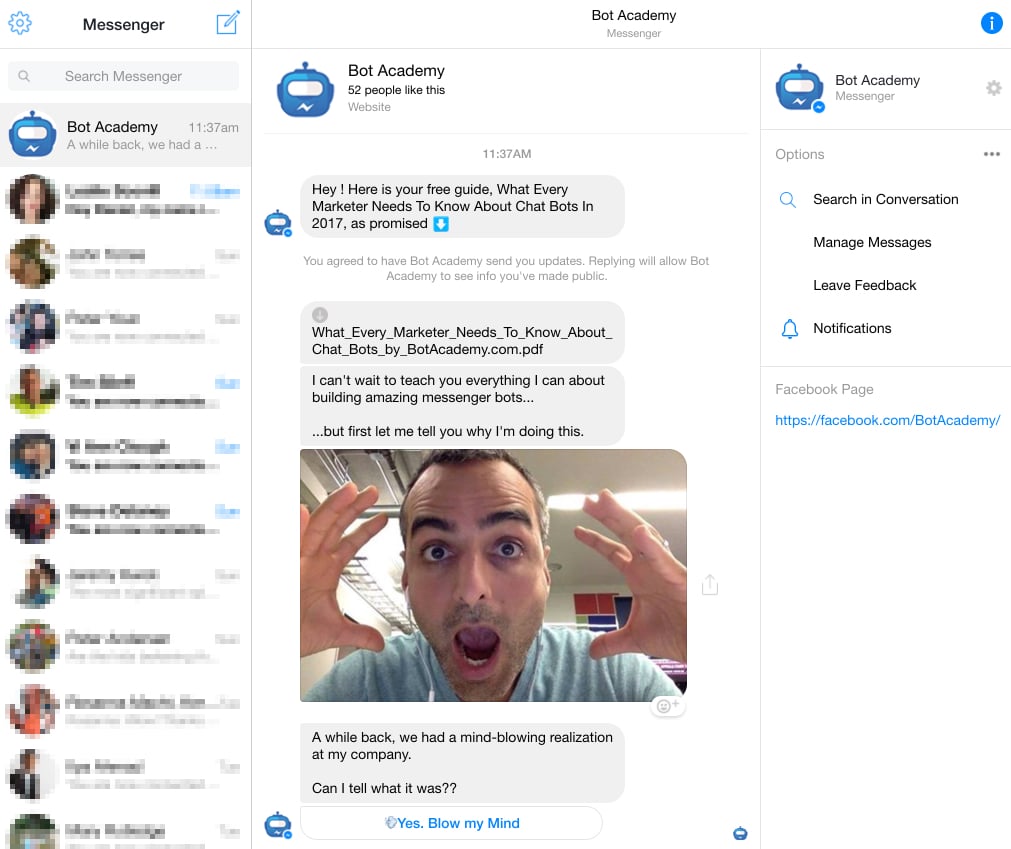Click the Bot Academy conversation list avatar
The image size is (1011, 849).
[x=32, y=135]
